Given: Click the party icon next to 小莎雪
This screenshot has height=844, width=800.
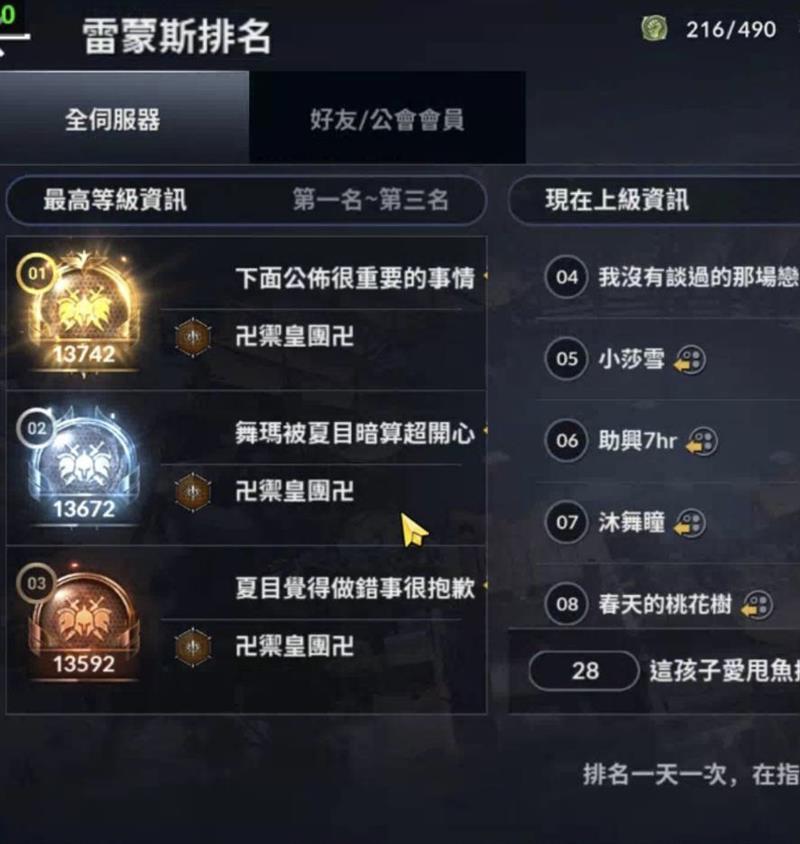Looking at the screenshot, I should [x=690, y=360].
